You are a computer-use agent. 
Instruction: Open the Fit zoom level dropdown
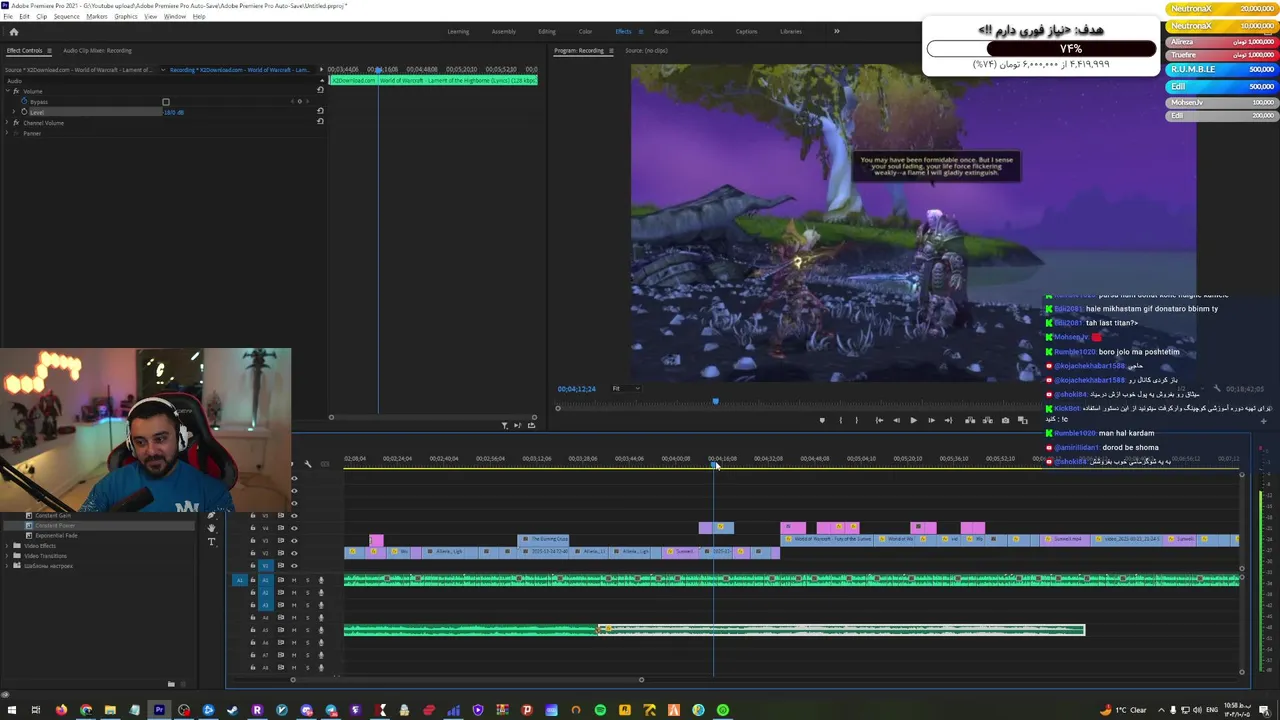click(x=626, y=388)
